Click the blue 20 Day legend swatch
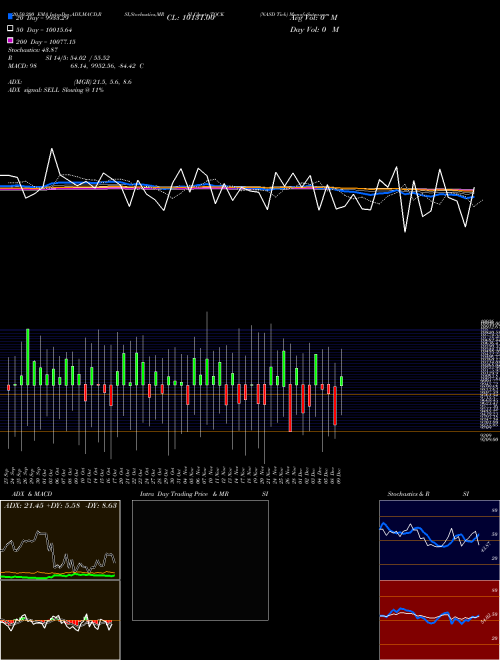500x660 pixels. pos(10,16)
